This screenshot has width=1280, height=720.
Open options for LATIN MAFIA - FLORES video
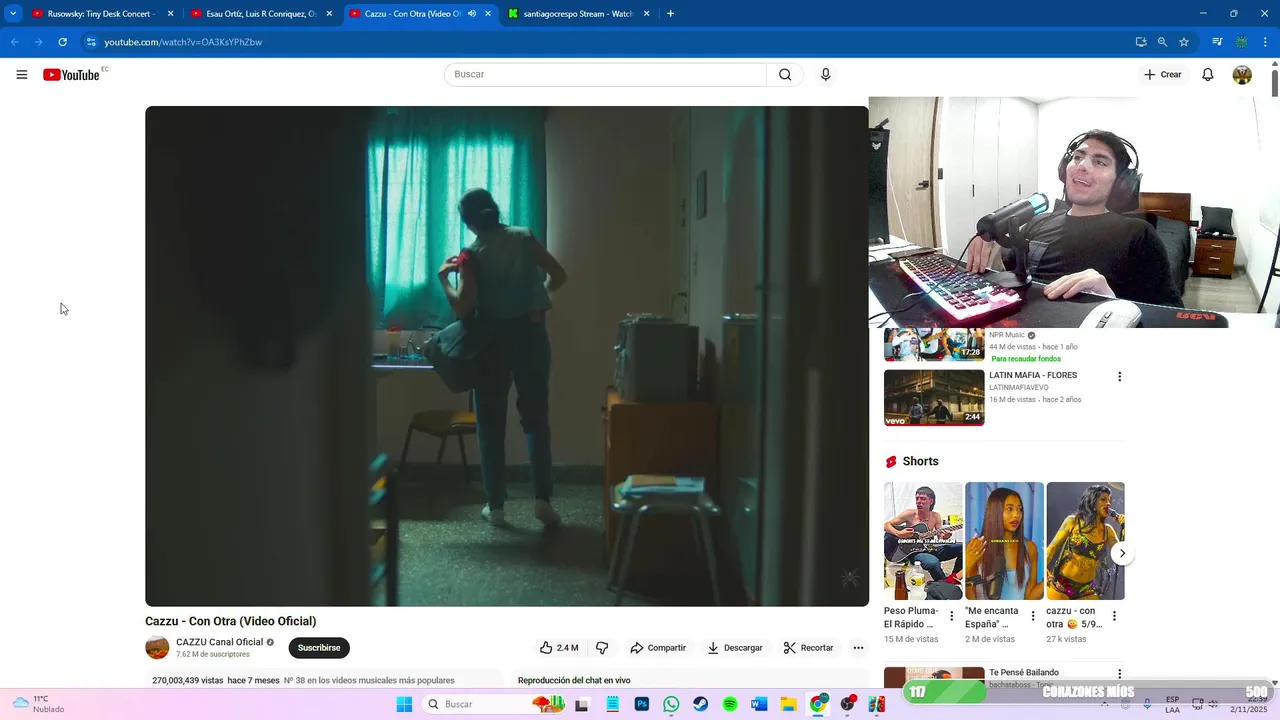click(1119, 377)
